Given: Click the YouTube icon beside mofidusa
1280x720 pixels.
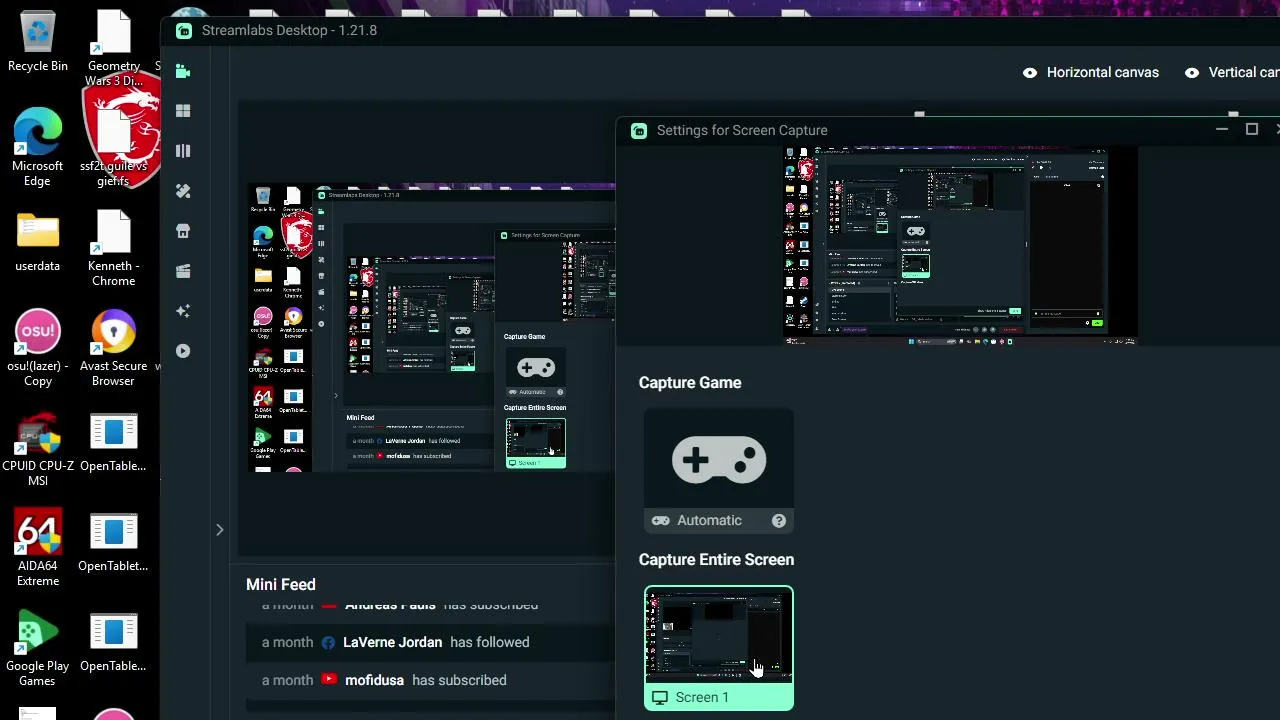Looking at the screenshot, I should tap(329, 680).
